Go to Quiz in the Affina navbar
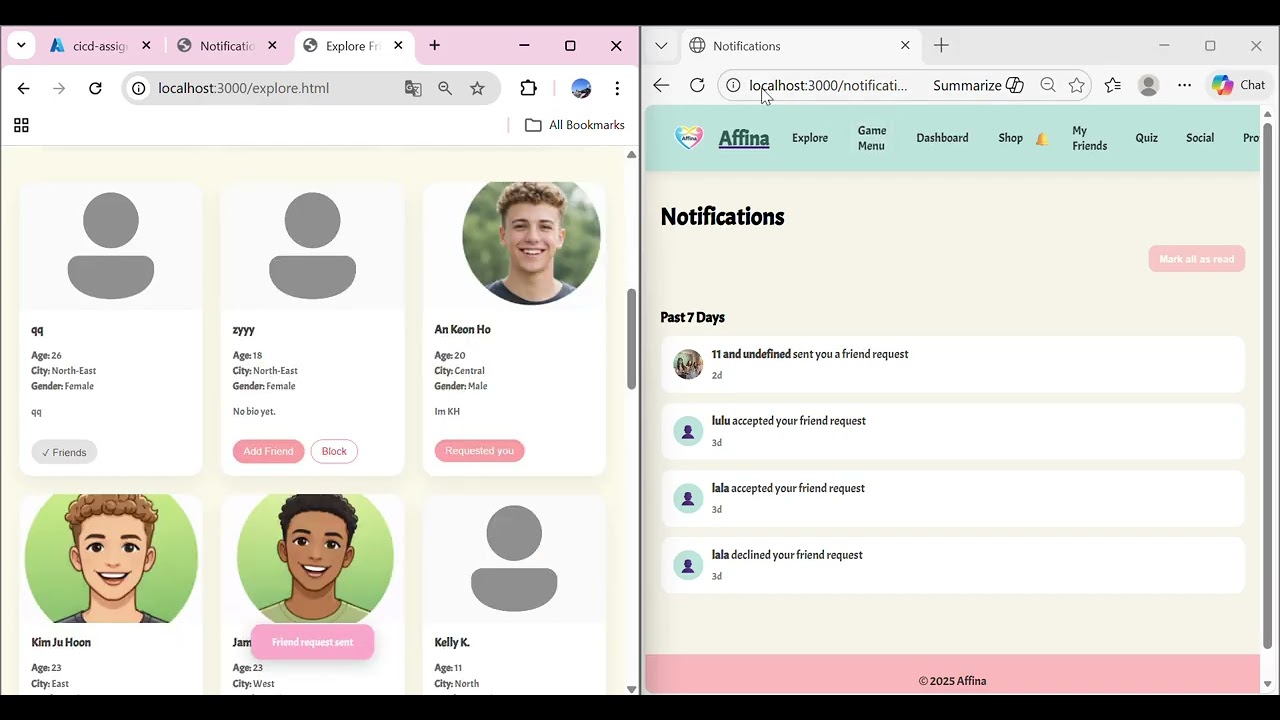1280x720 pixels. 1146,138
